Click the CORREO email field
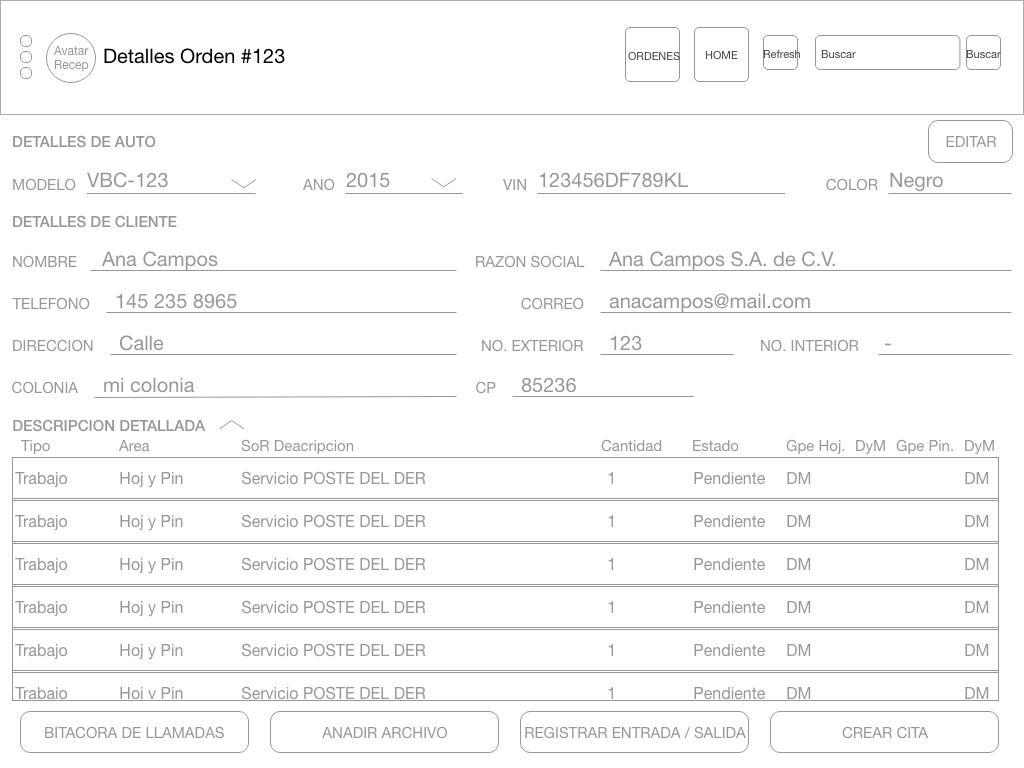Image resolution: width=1024 pixels, height=768 pixels. 805,302
